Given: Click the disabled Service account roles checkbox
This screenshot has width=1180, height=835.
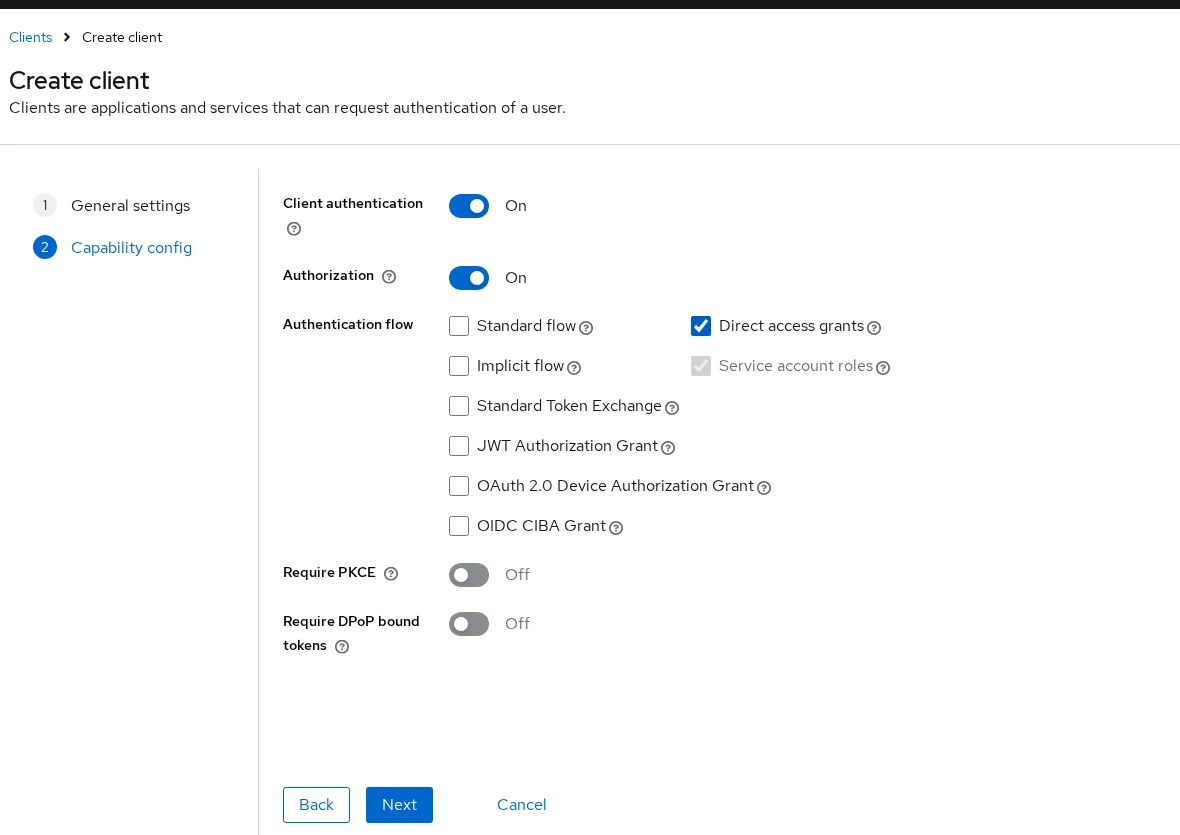Looking at the screenshot, I should point(701,366).
